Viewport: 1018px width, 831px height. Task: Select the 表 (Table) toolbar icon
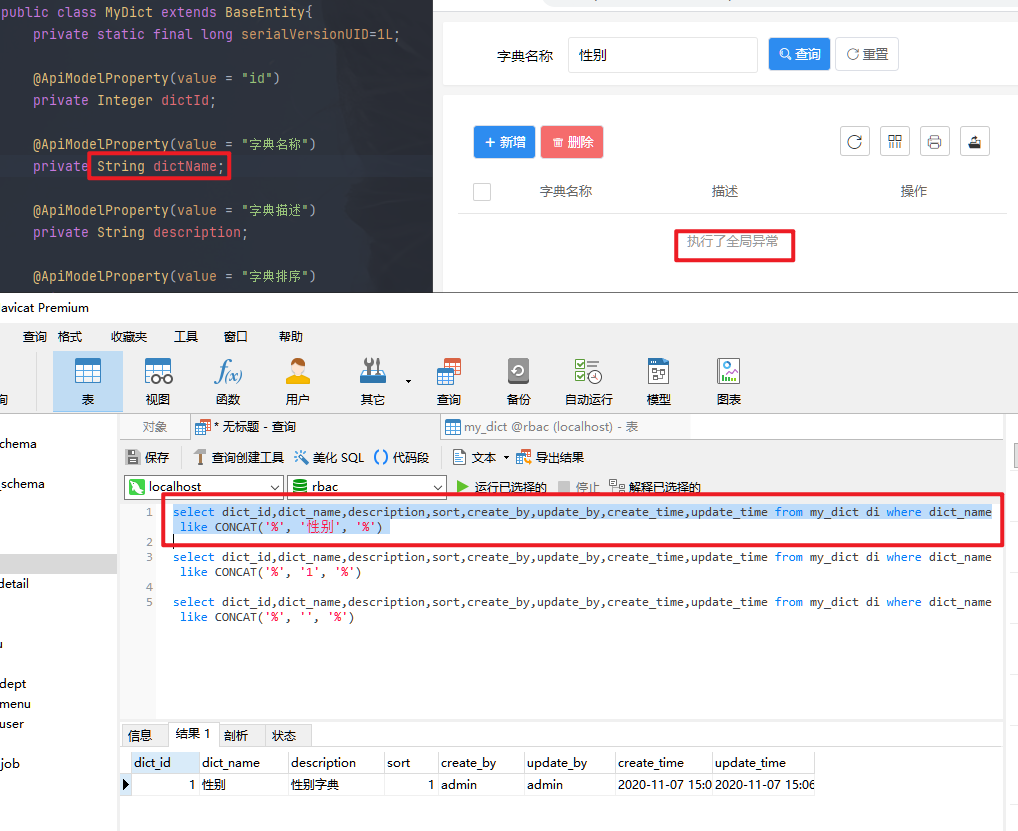(x=88, y=381)
